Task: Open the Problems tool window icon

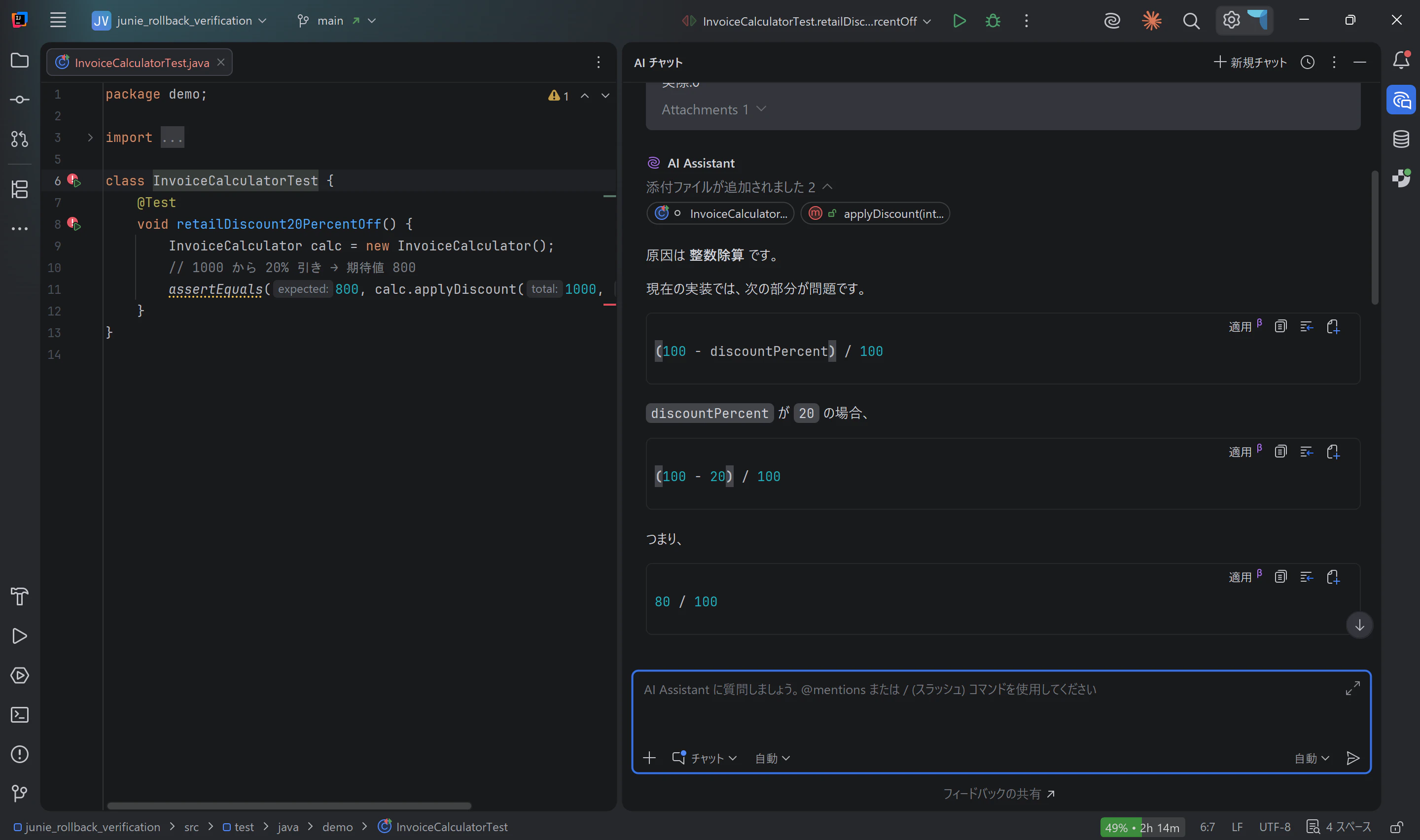Action: 20,754
